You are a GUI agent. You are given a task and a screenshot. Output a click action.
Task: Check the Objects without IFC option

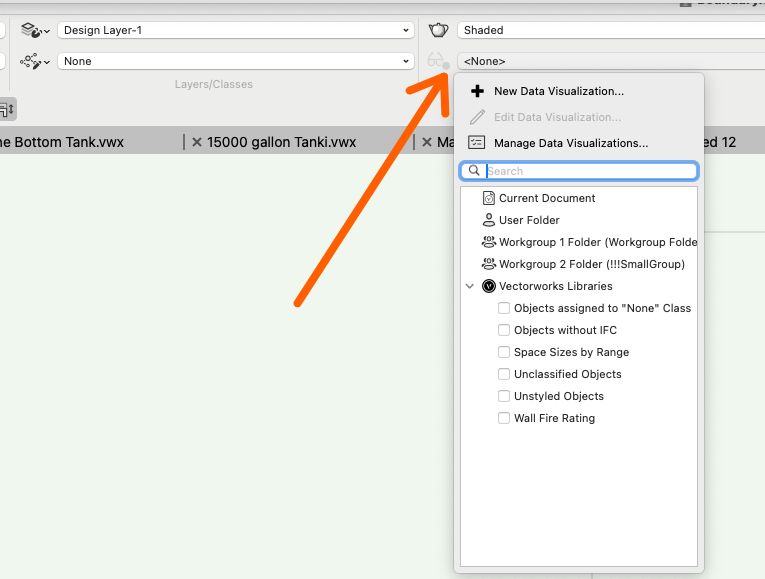[504, 330]
